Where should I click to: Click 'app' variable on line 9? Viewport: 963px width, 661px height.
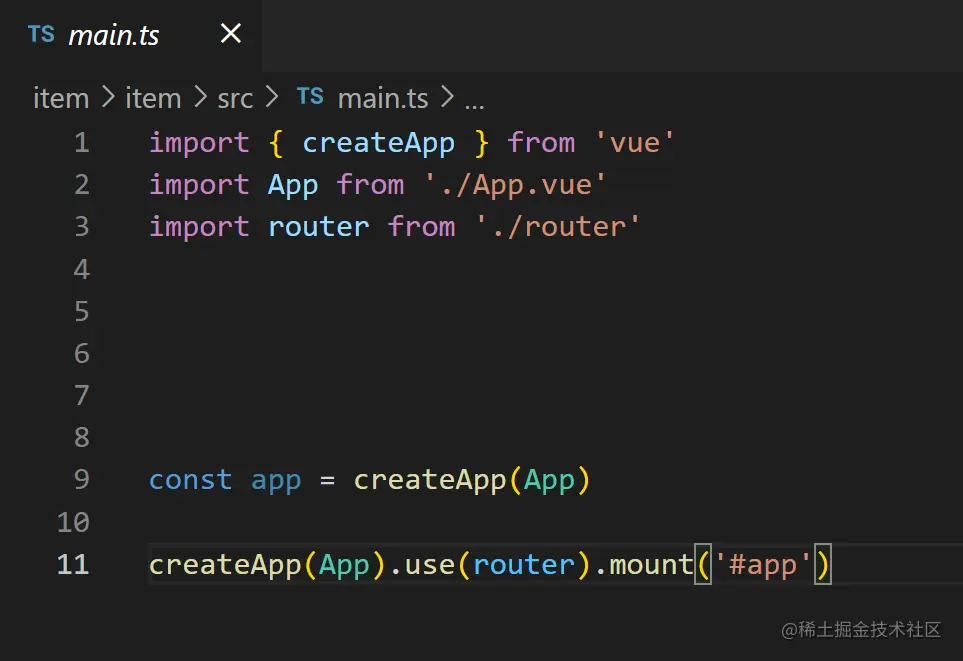click(276, 481)
